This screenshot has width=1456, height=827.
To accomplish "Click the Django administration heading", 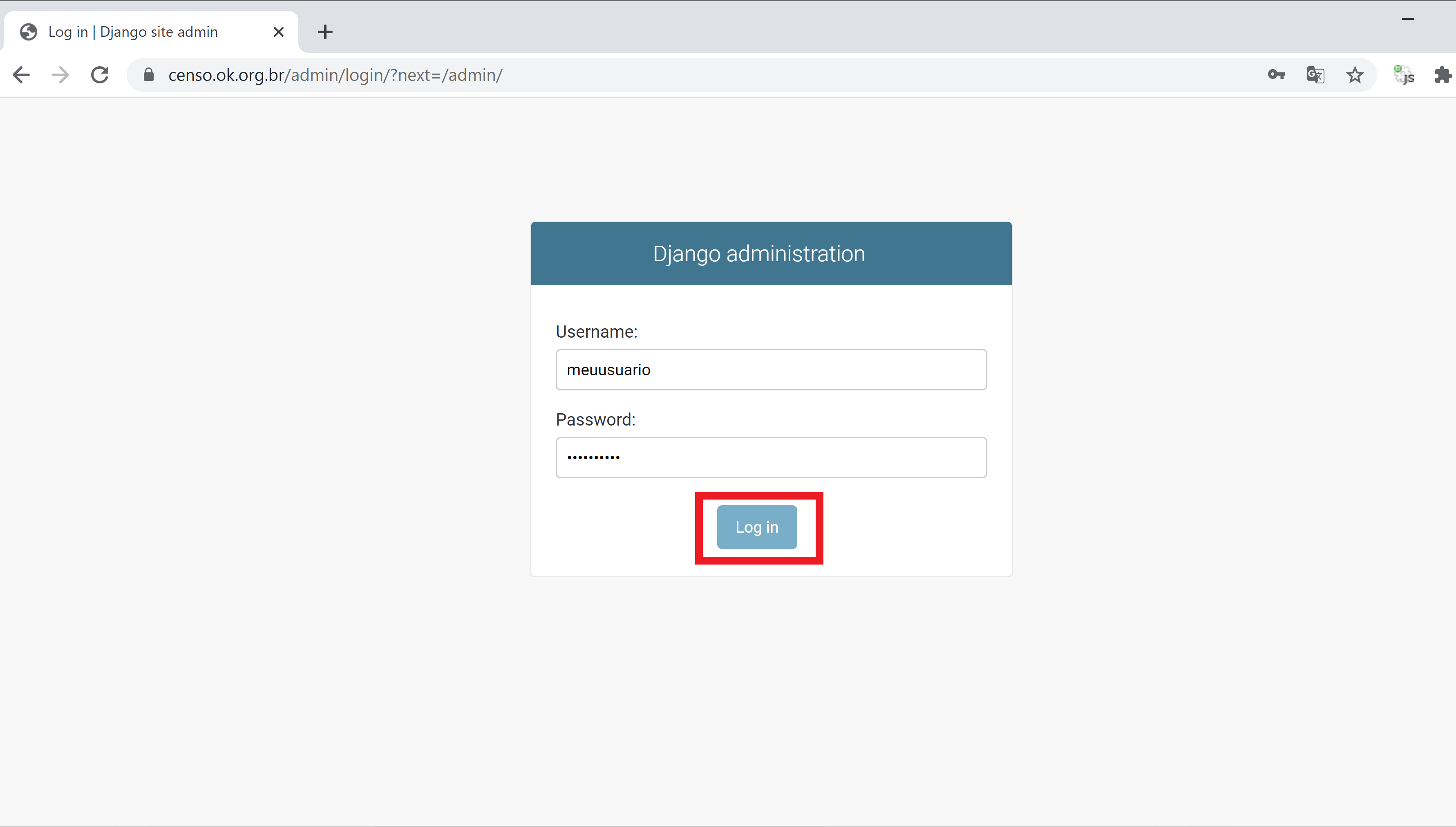I will tap(759, 254).
